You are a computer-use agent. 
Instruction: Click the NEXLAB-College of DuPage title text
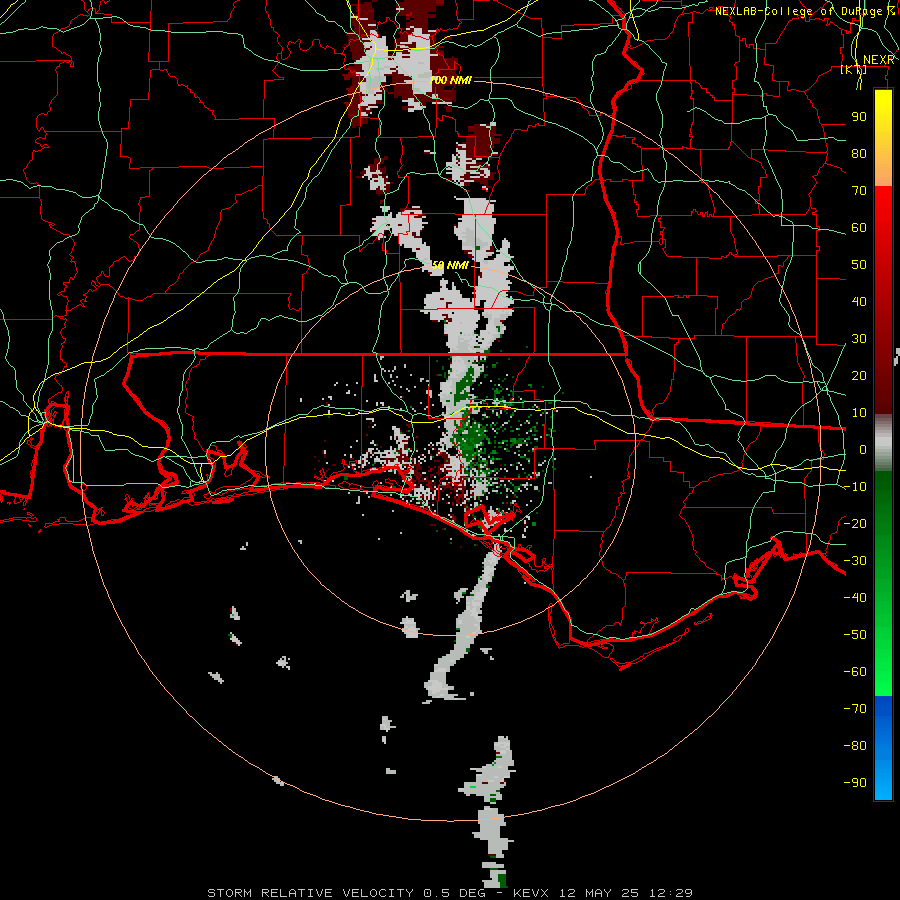[x=805, y=11]
